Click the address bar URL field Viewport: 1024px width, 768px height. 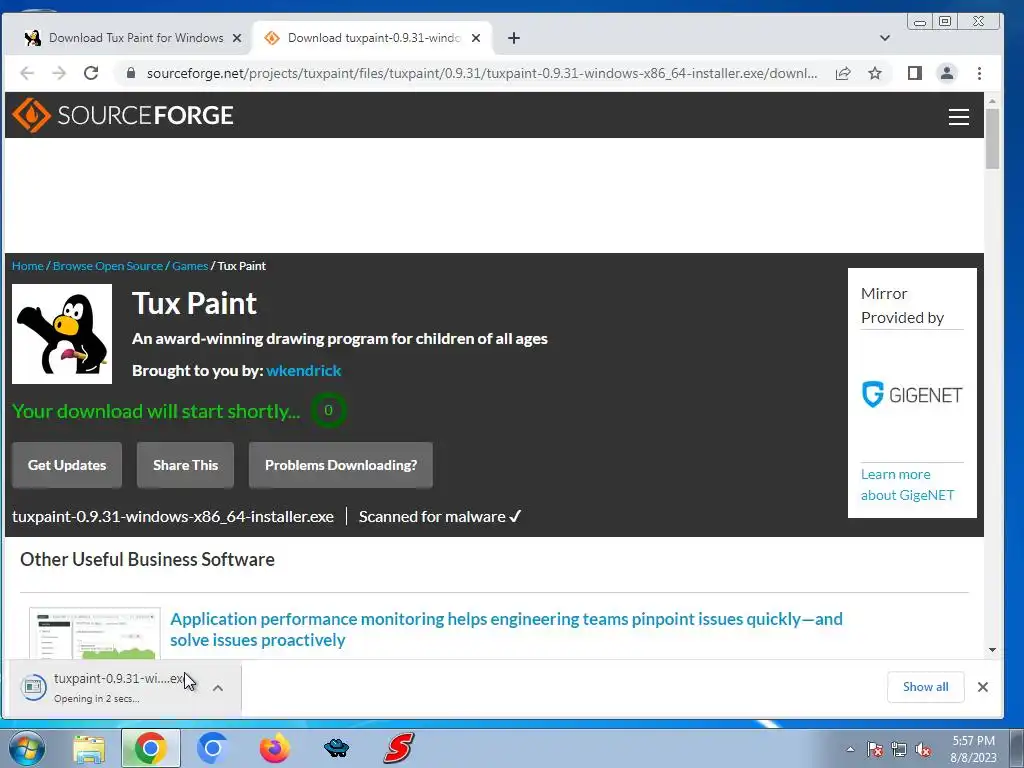pos(482,73)
